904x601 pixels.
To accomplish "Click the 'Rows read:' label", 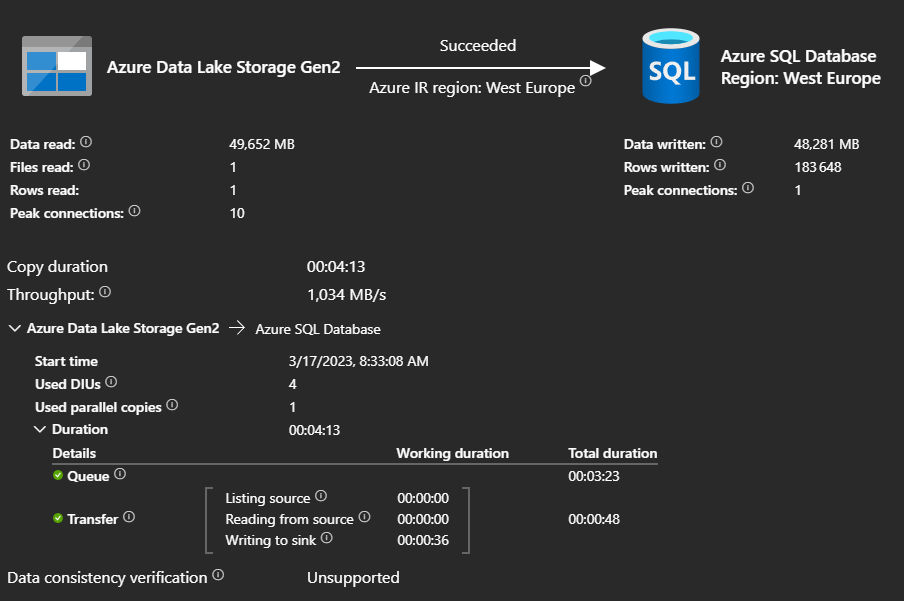I will click(44, 190).
